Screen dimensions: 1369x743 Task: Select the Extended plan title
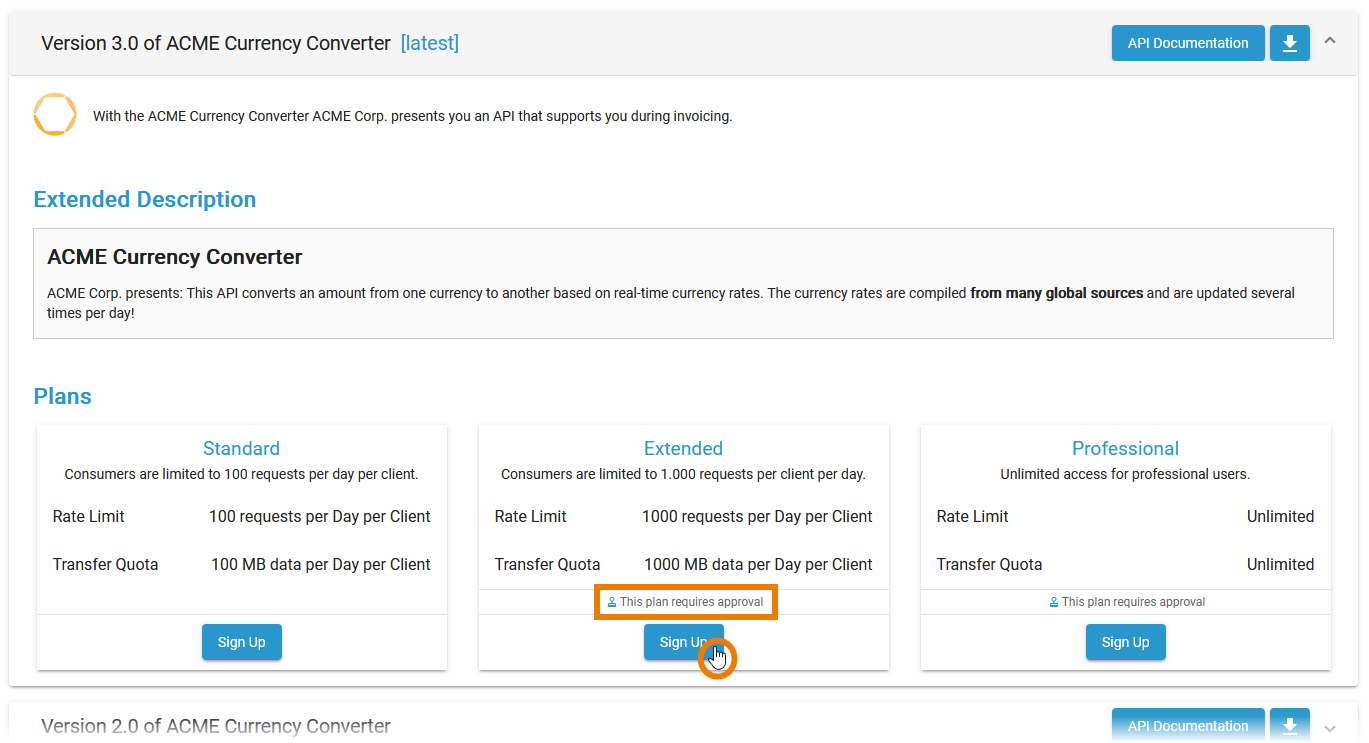[684, 448]
